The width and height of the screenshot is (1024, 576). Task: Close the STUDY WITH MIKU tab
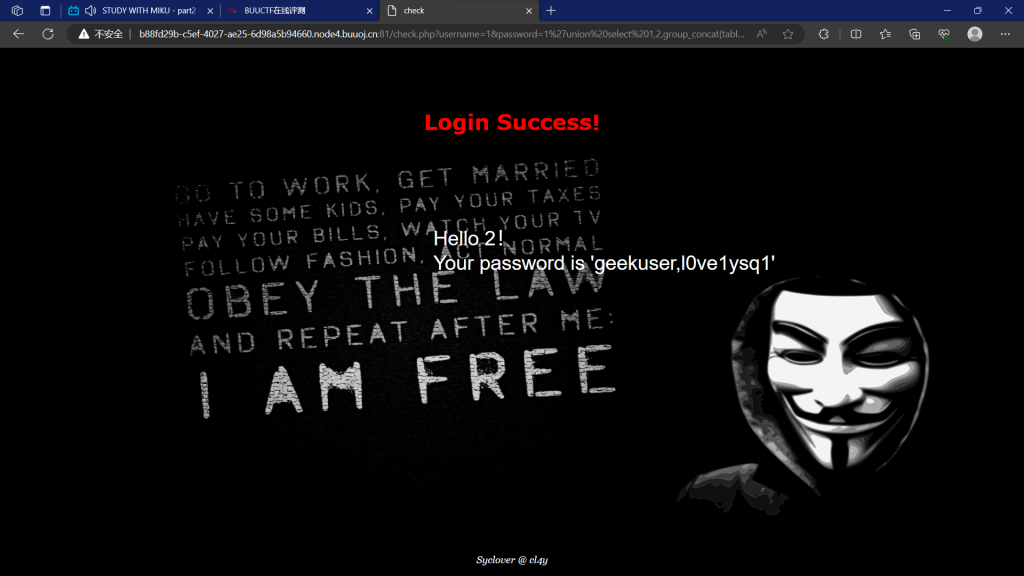[x=210, y=10]
